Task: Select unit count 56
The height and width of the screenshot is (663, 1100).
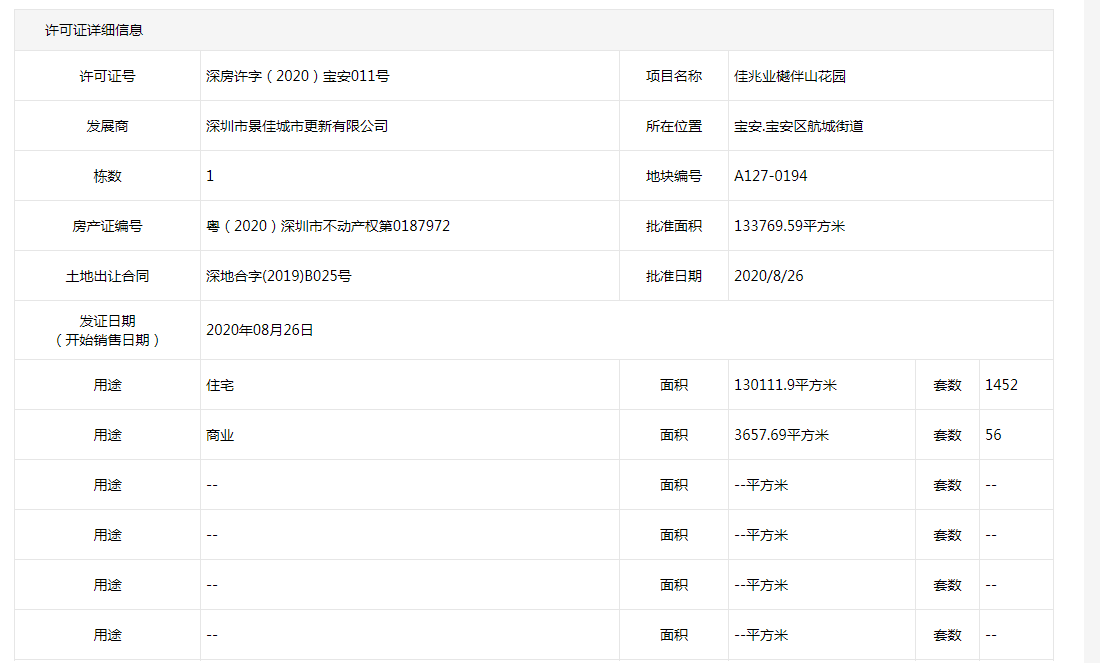Action: (x=993, y=435)
